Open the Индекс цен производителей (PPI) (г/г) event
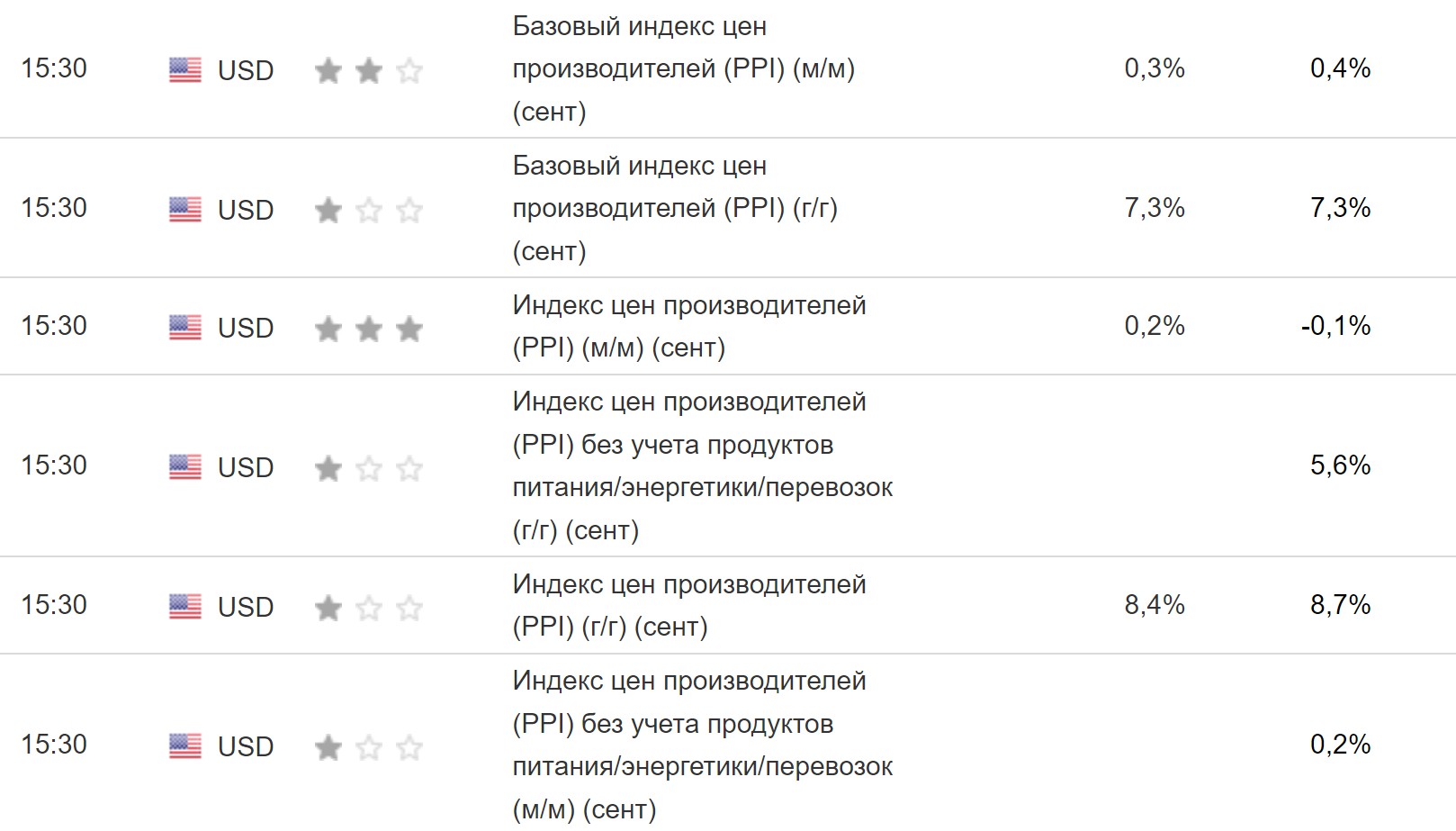 point(688,605)
